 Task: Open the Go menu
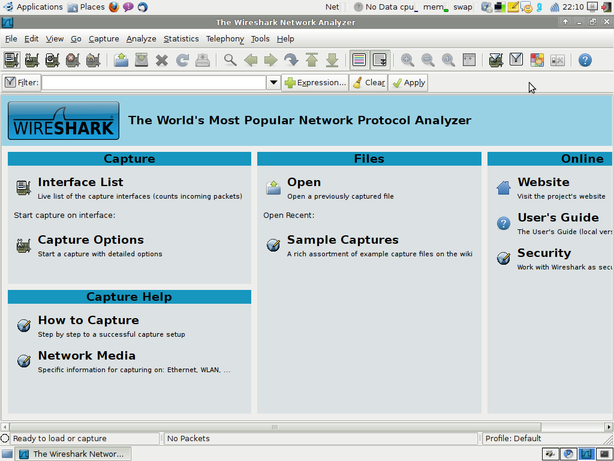click(76, 39)
